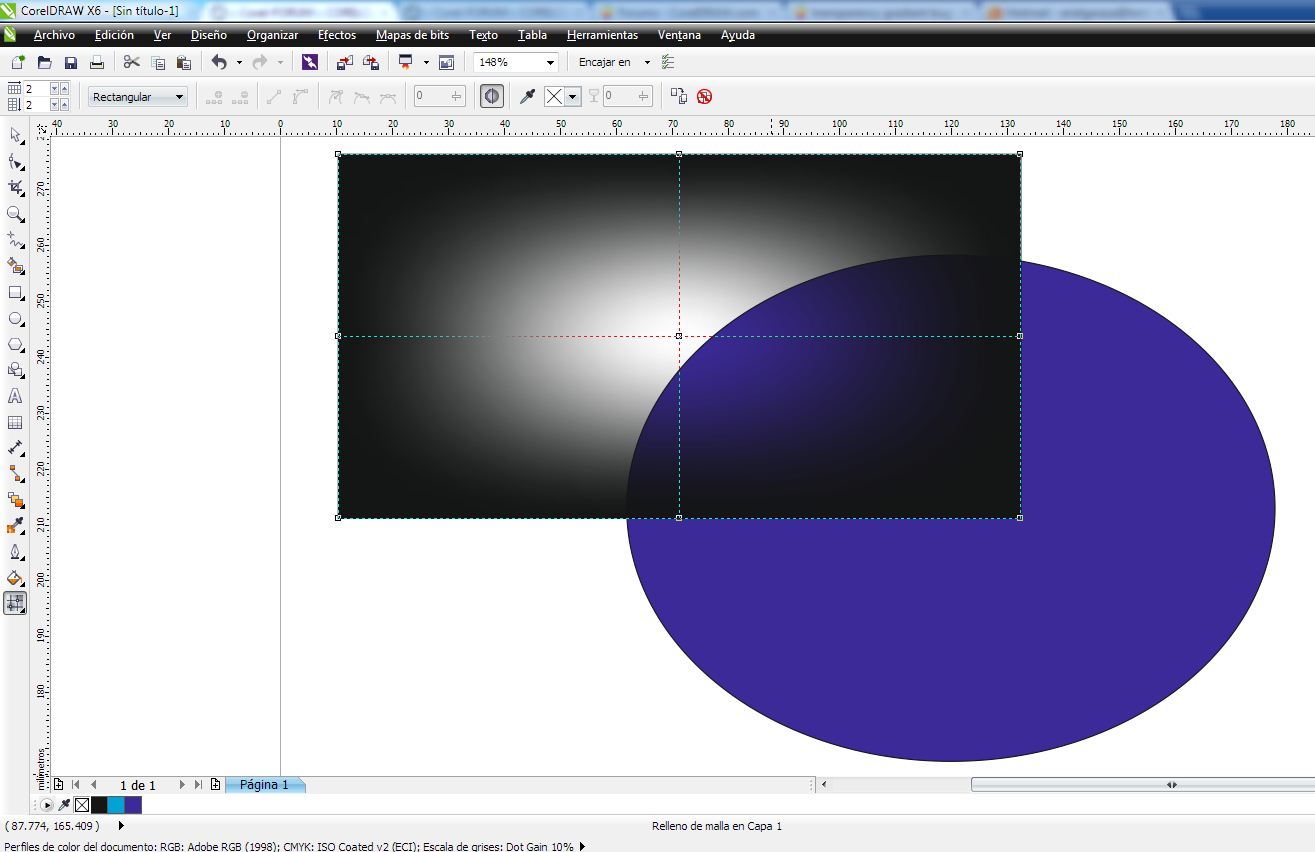This screenshot has height=852, width=1315.
Task: Open the Efectos menu
Action: pos(337,35)
